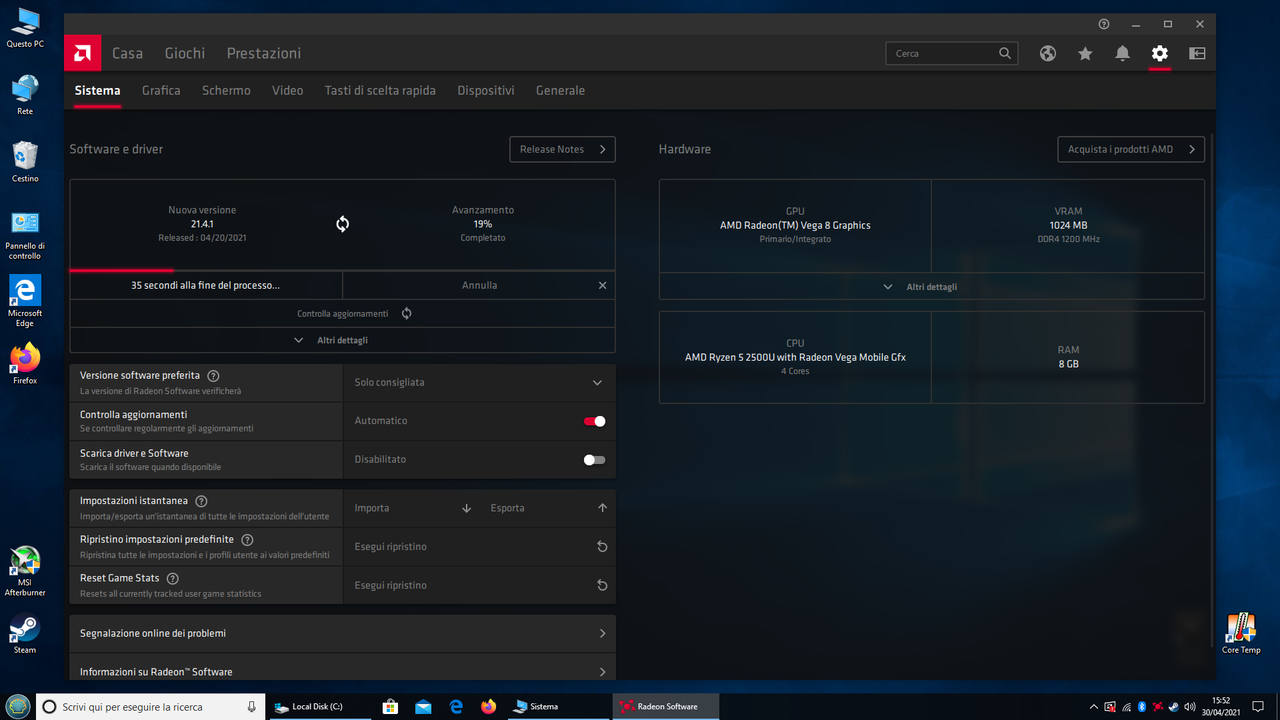Click Importa settings button
The width and height of the screenshot is (1280, 720).
coord(411,508)
